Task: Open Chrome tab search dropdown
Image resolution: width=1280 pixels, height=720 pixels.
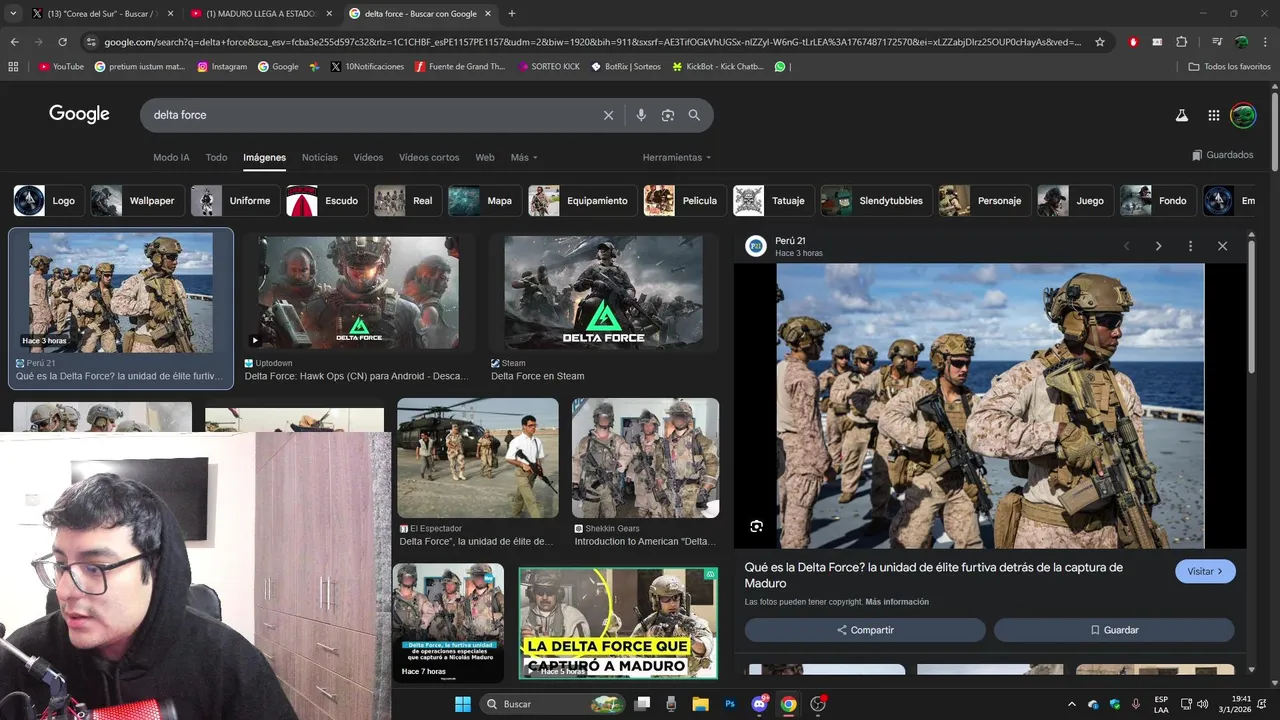Action: [x=13, y=14]
